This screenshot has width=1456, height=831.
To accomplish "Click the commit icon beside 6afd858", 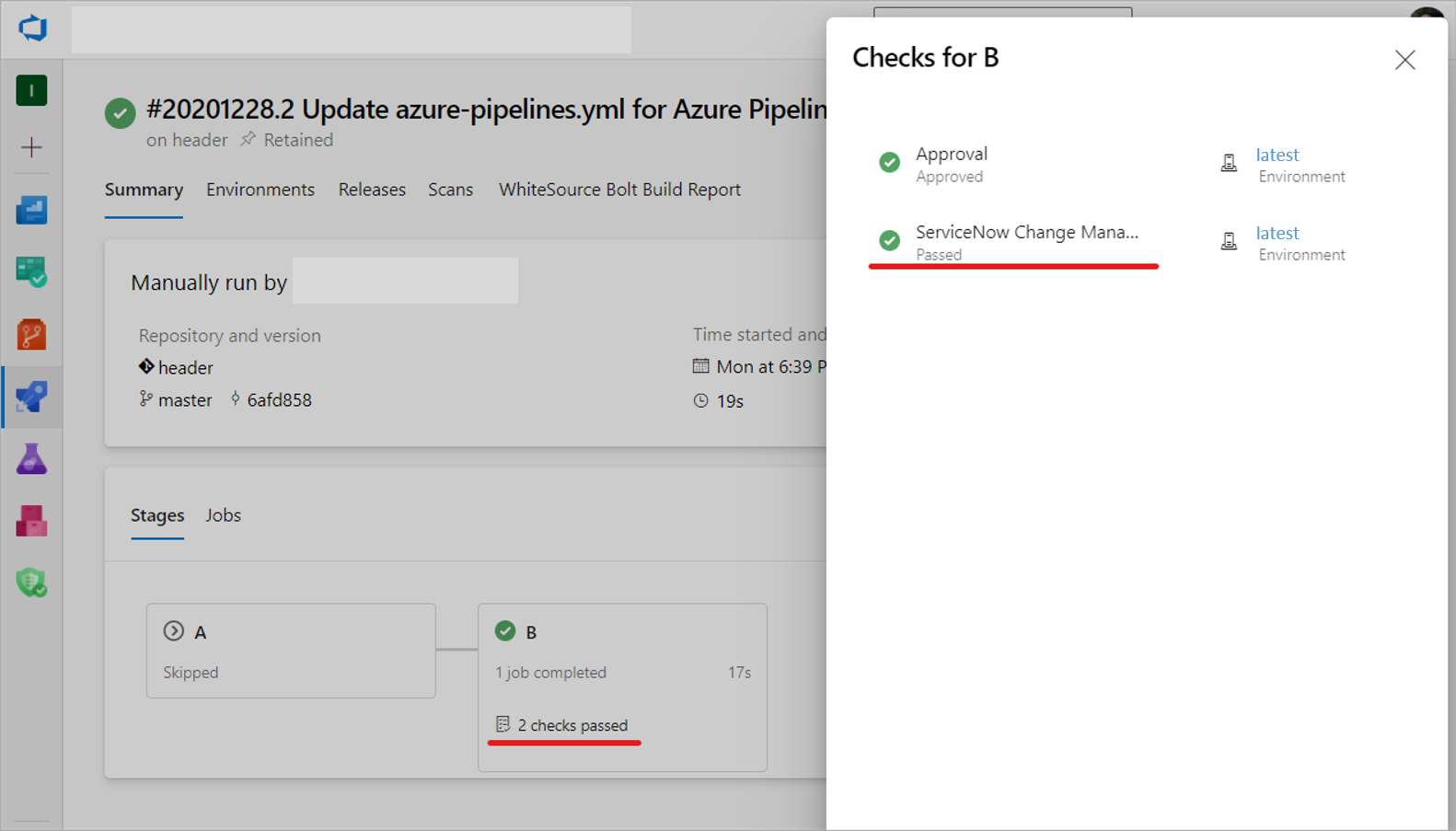I will (x=235, y=398).
